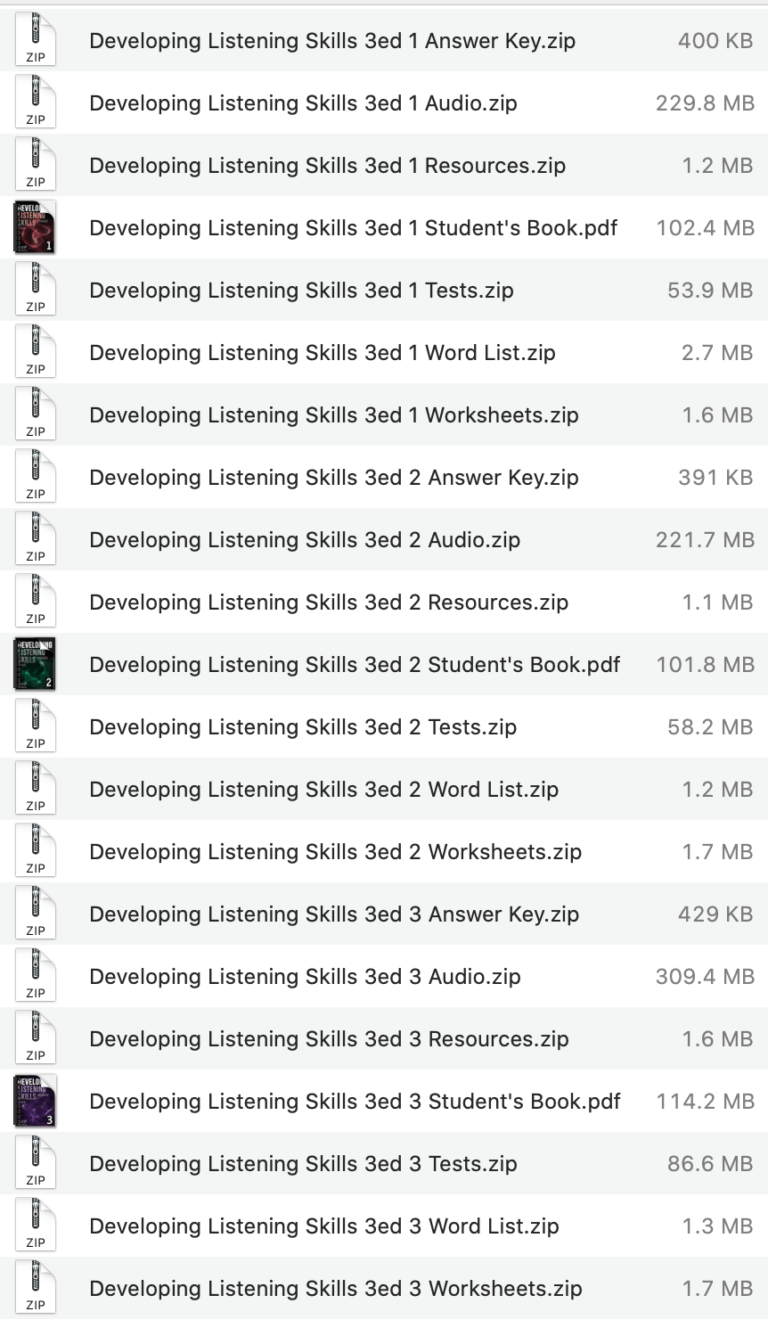Open the Student's Book 1 cover thumbnail

pos(36,228)
